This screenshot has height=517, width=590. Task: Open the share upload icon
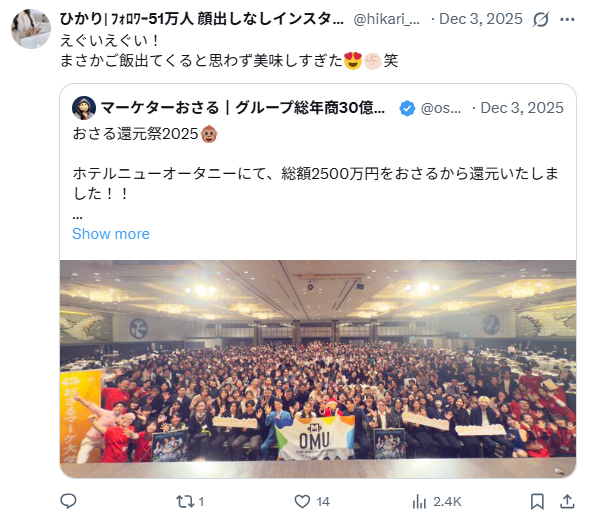[567, 502]
